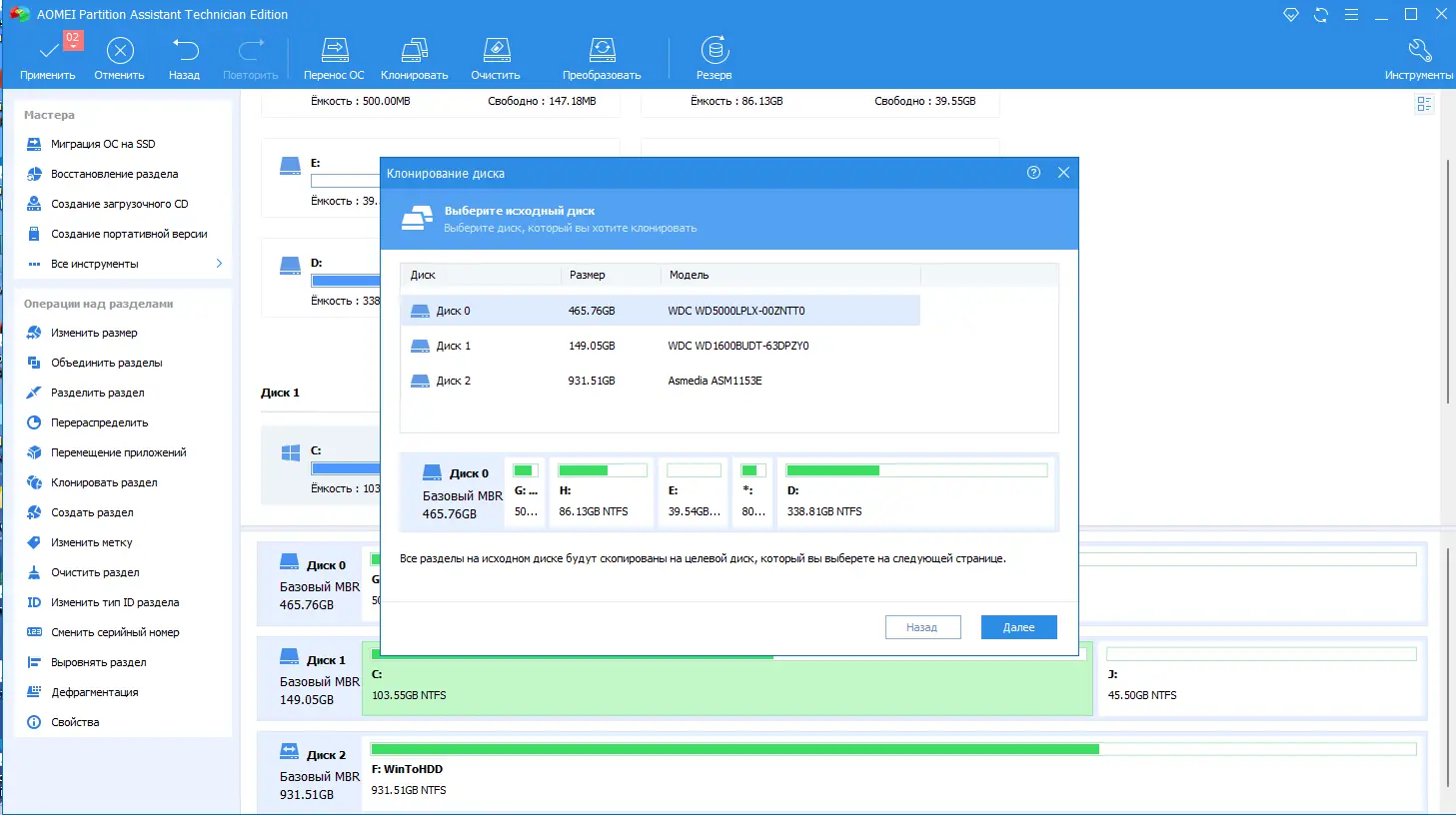Click the D: 338.81GB NTFS partition preview
Image resolution: width=1456 pixels, height=815 pixels.
[916, 490]
